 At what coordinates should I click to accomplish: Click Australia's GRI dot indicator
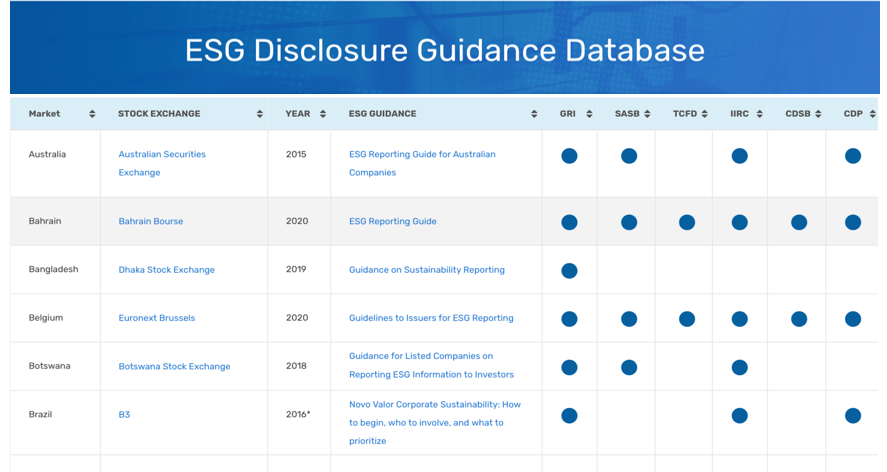[x=569, y=156]
